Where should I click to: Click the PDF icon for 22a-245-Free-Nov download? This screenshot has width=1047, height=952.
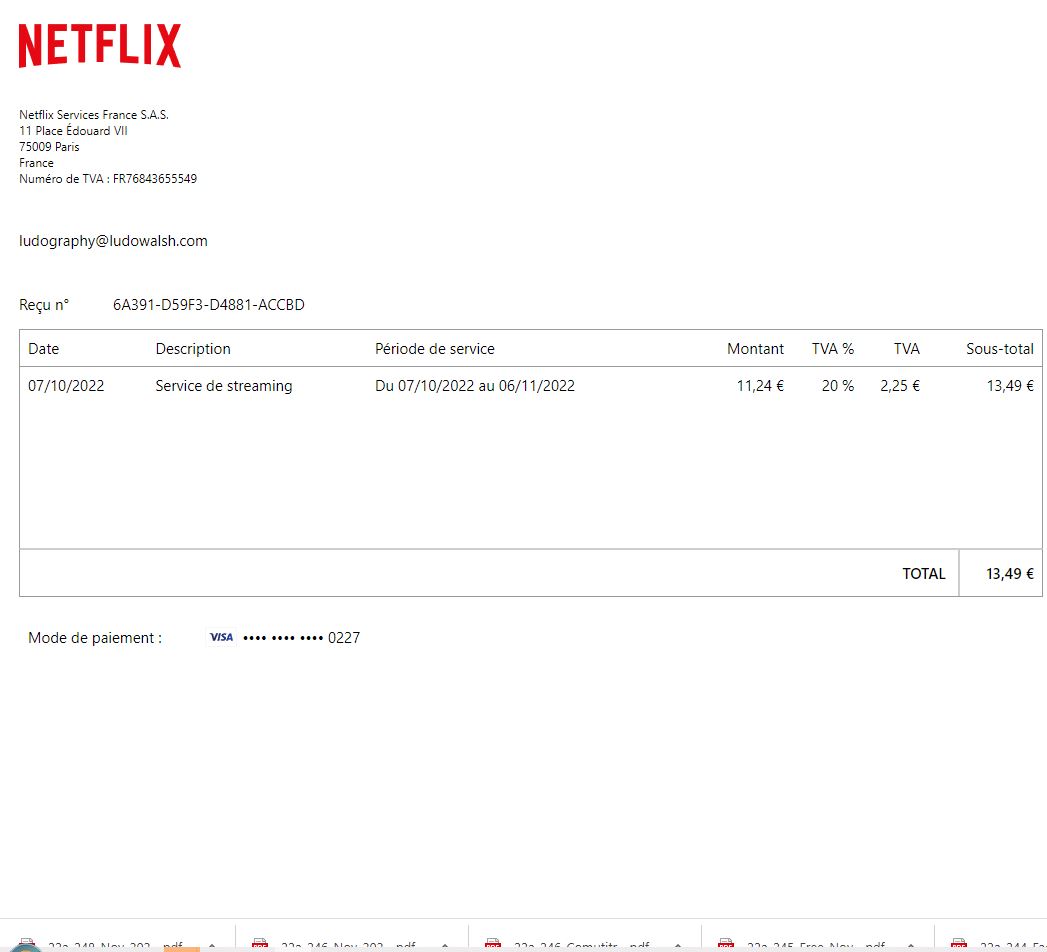726,945
